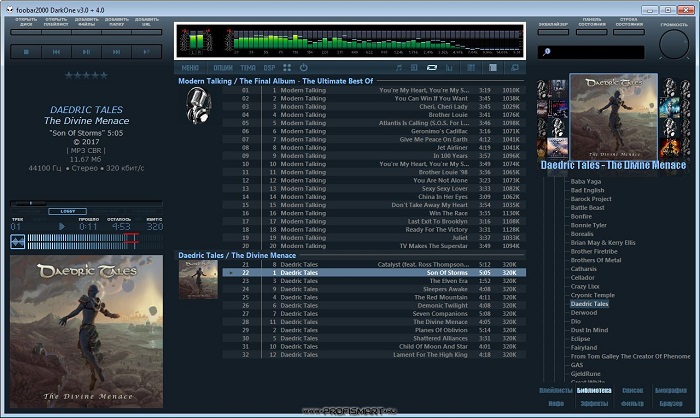Click the waveform icon beside seekbar
700x418 pixels.
(17, 242)
